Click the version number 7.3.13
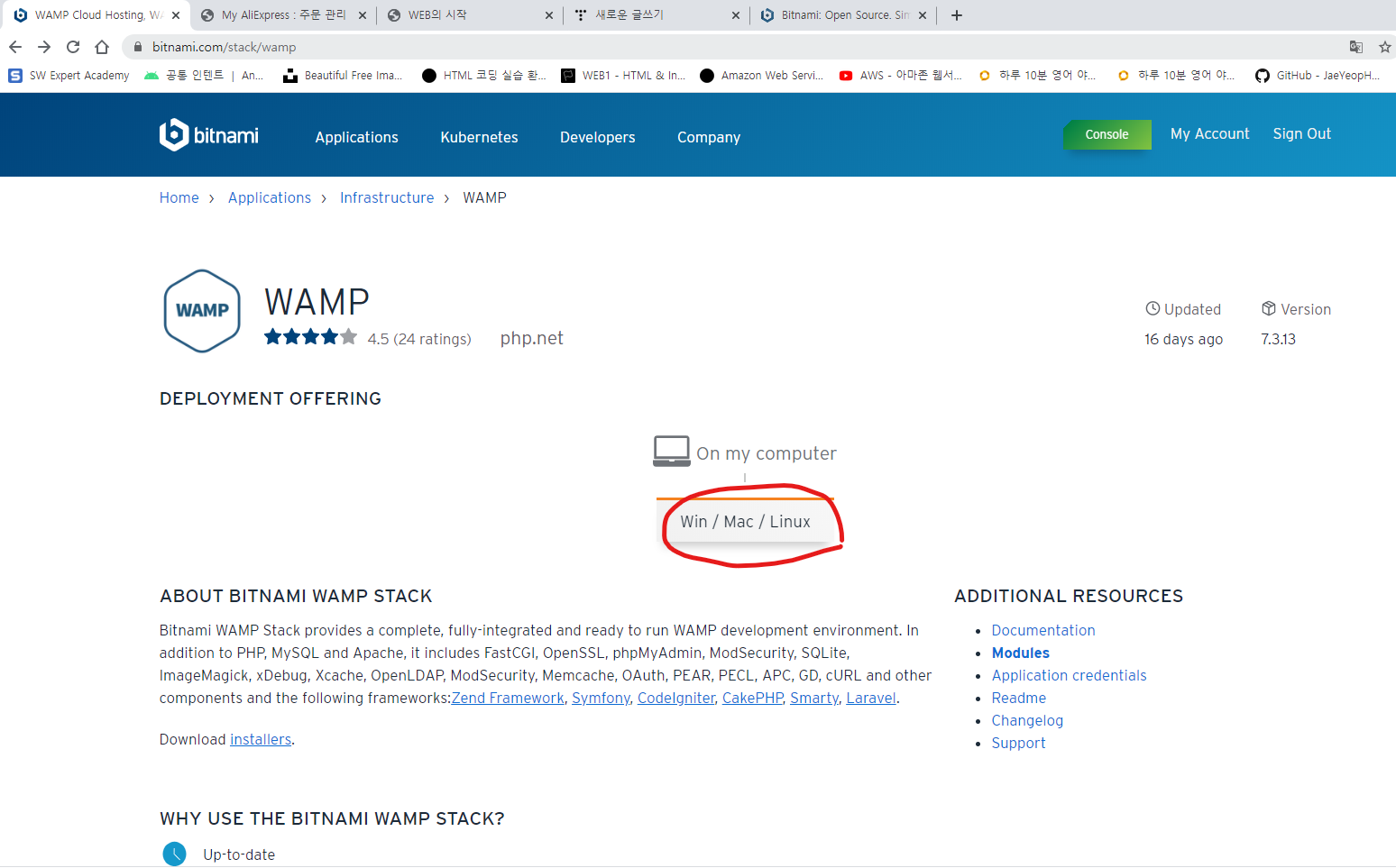Viewport: 1396px width, 868px height. tap(1278, 339)
